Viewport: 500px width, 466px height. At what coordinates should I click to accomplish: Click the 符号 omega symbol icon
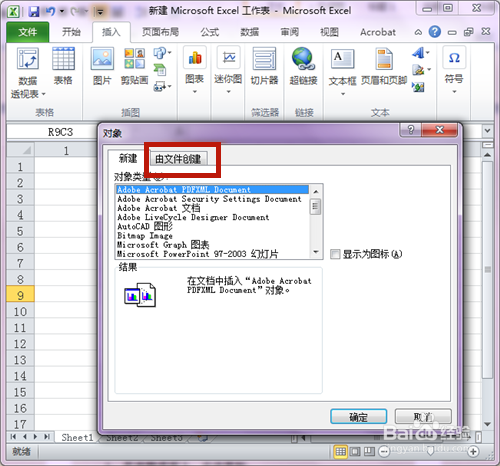pos(454,58)
